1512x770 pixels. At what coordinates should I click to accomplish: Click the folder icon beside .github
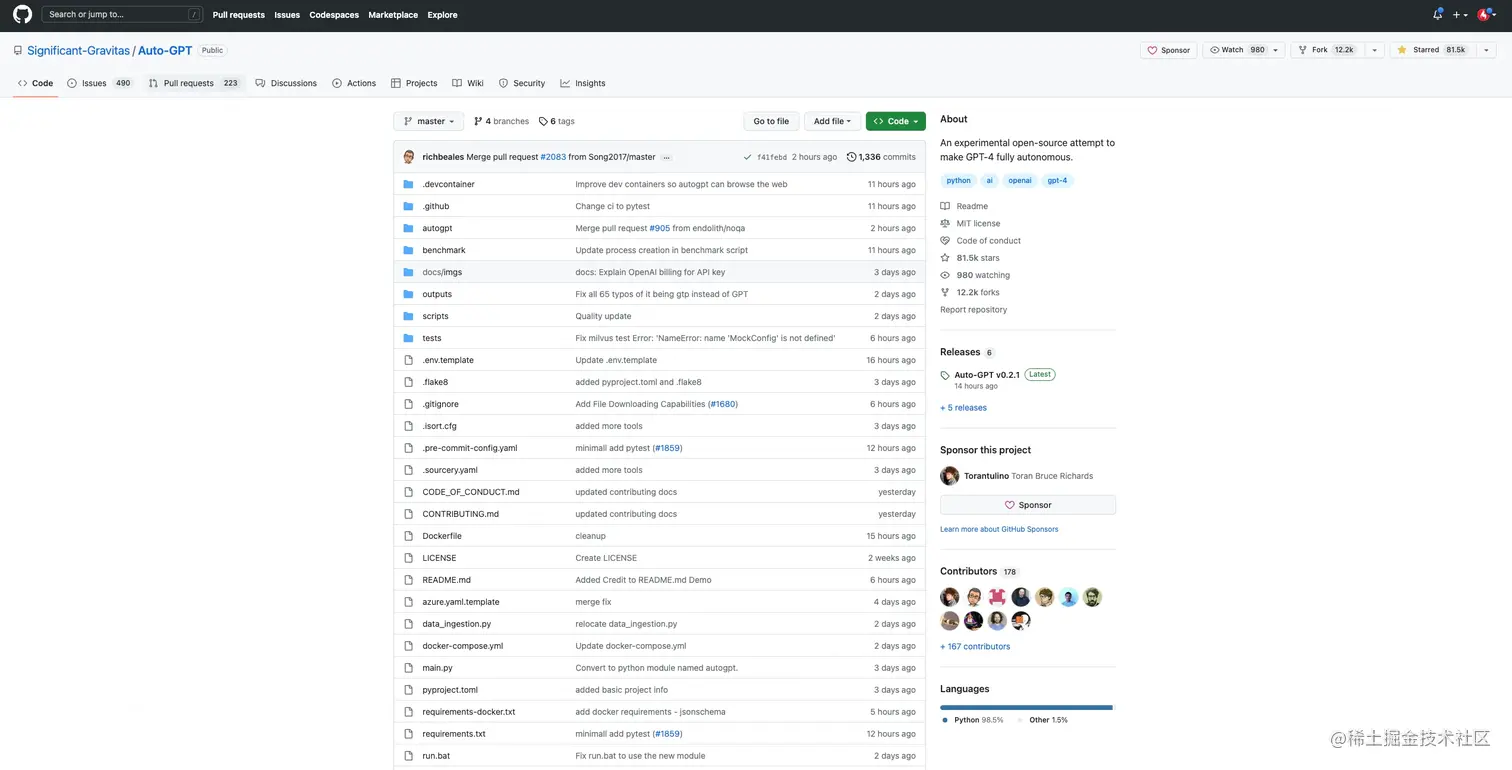point(408,206)
